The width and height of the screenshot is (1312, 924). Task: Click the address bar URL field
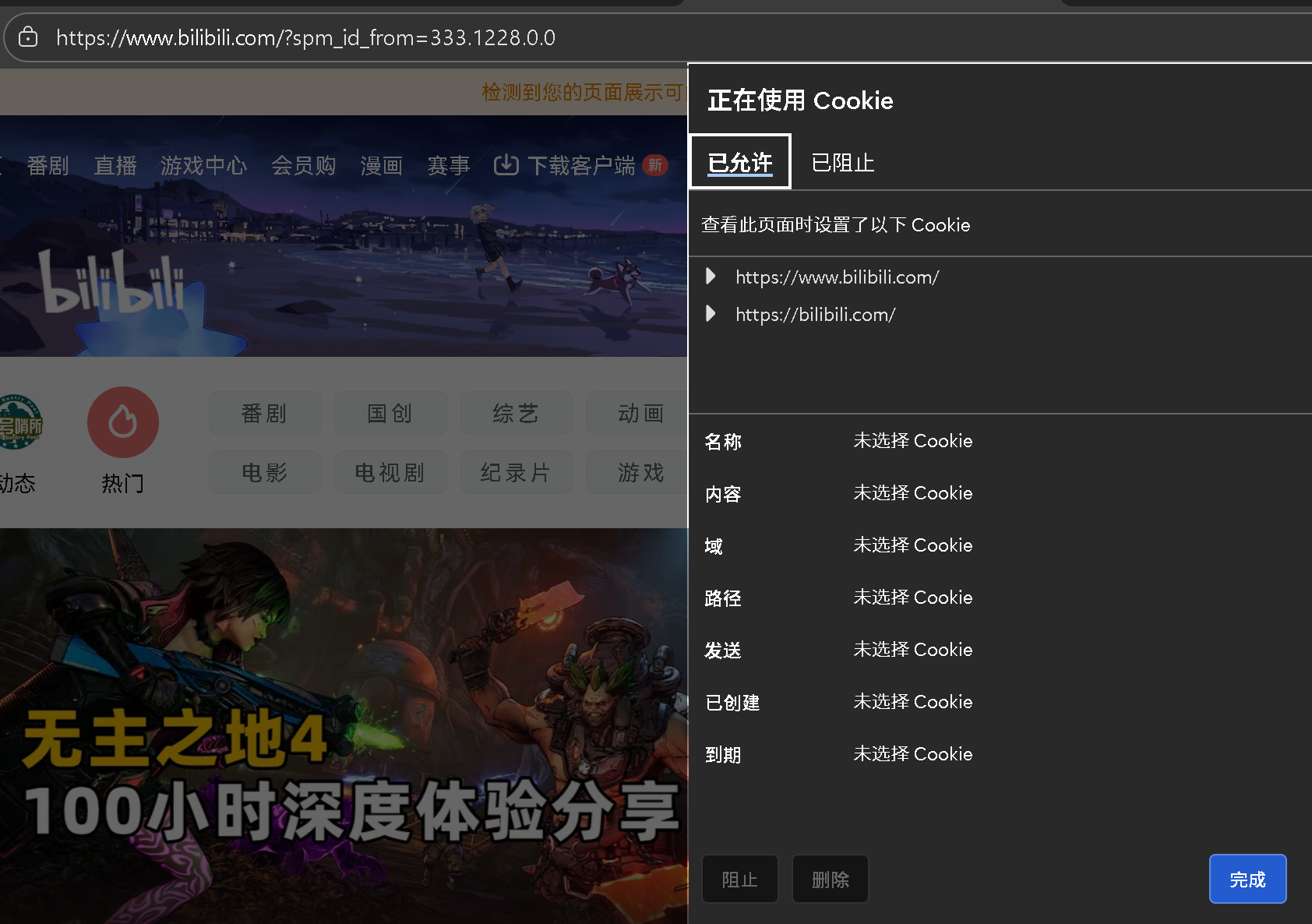[305, 37]
